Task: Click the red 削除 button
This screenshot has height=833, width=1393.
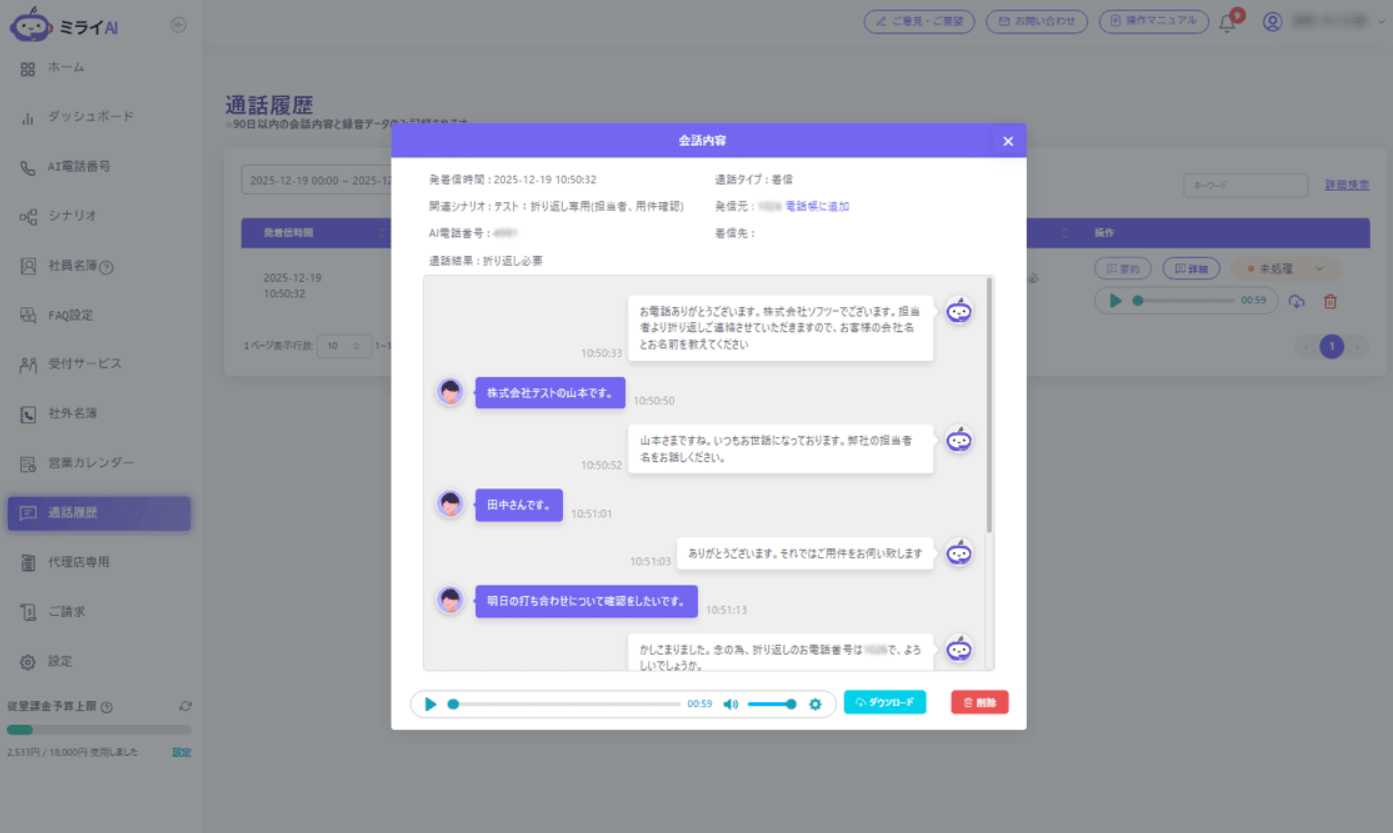Action: [x=980, y=703]
